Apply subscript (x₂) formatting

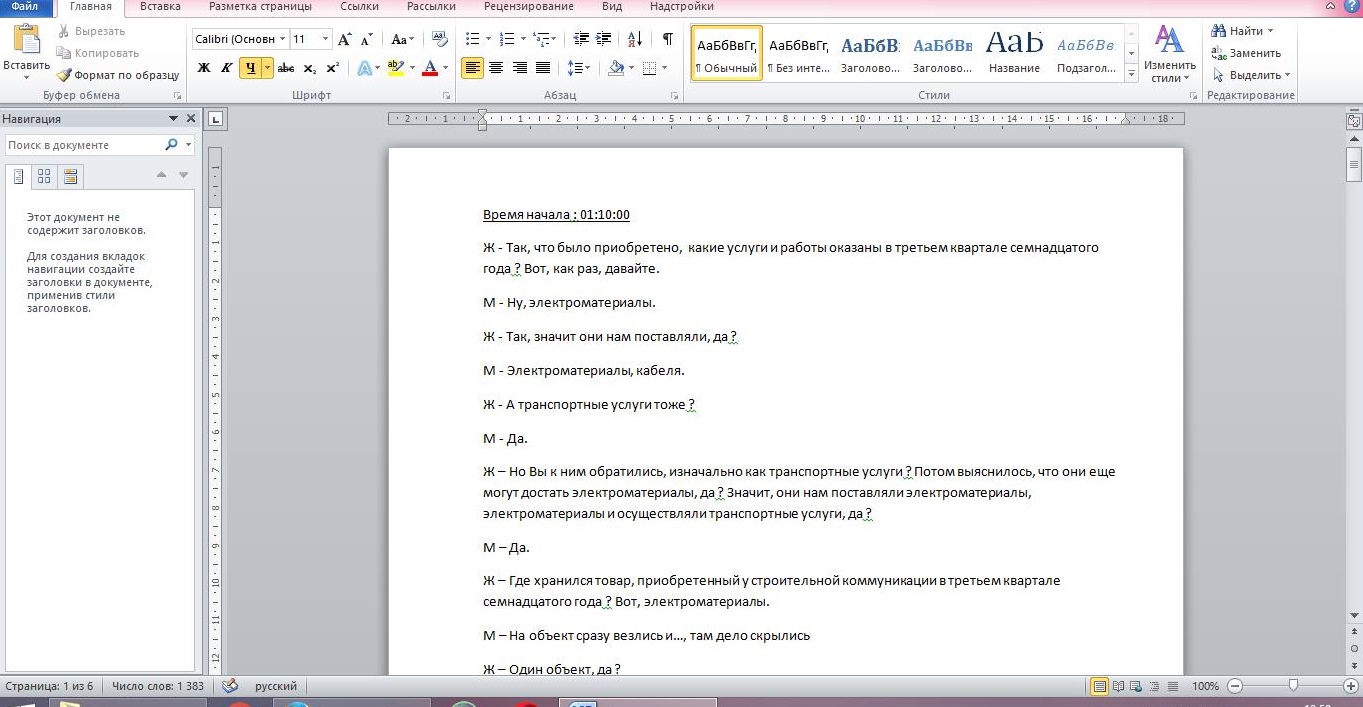click(309, 68)
